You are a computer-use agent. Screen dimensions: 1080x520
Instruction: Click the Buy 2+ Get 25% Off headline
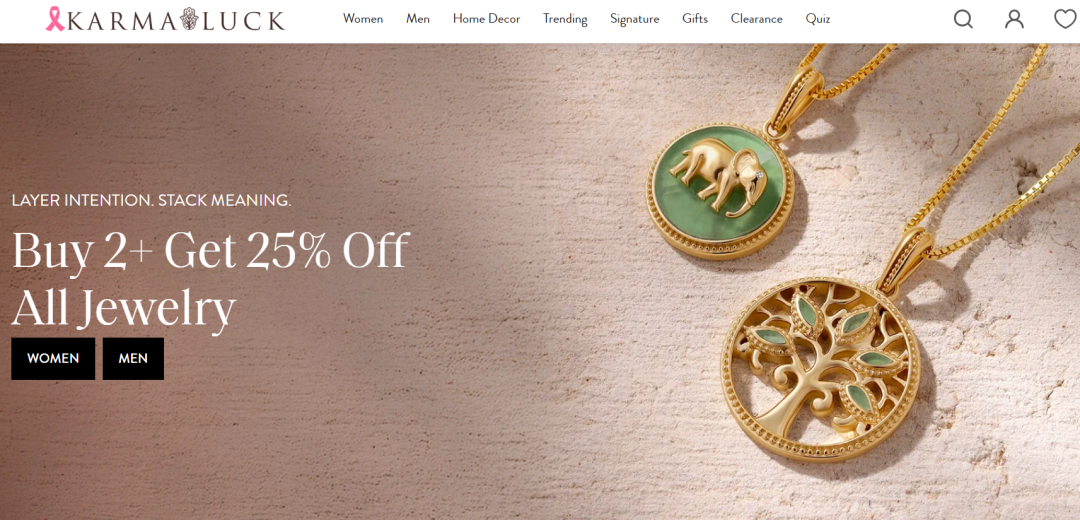211,251
